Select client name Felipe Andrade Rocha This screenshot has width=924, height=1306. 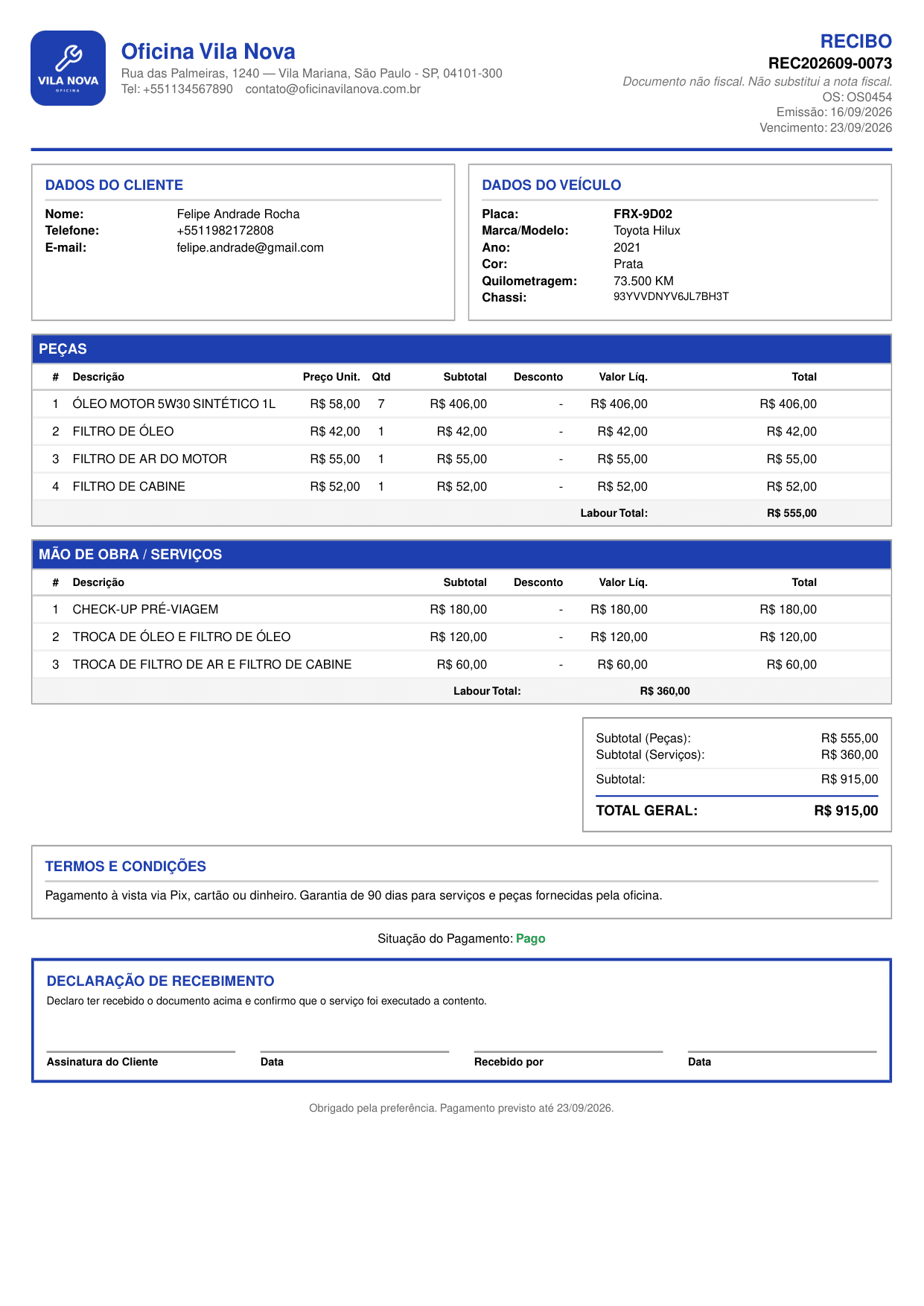coord(238,214)
